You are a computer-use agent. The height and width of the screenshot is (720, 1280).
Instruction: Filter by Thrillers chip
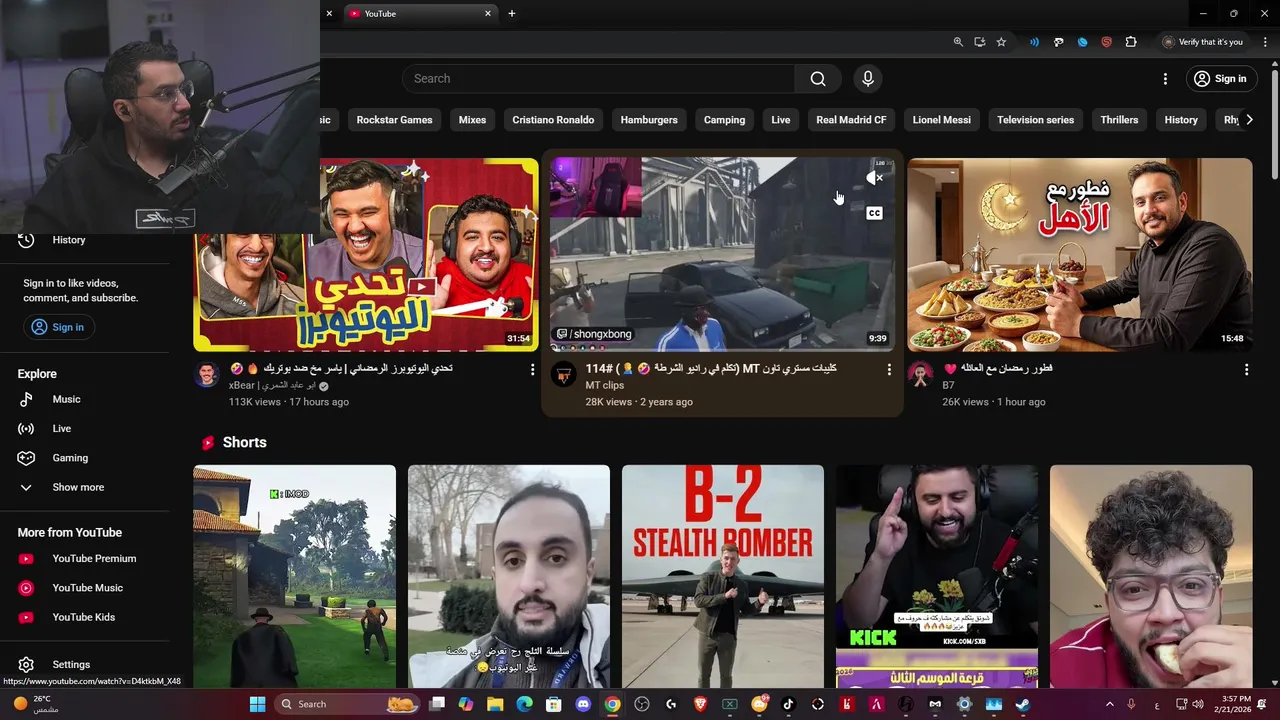point(1119,120)
